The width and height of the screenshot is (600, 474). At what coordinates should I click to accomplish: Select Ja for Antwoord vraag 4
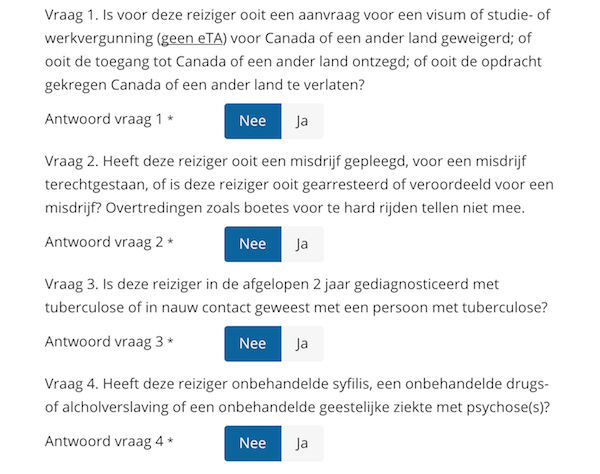pyautogui.click(x=302, y=443)
